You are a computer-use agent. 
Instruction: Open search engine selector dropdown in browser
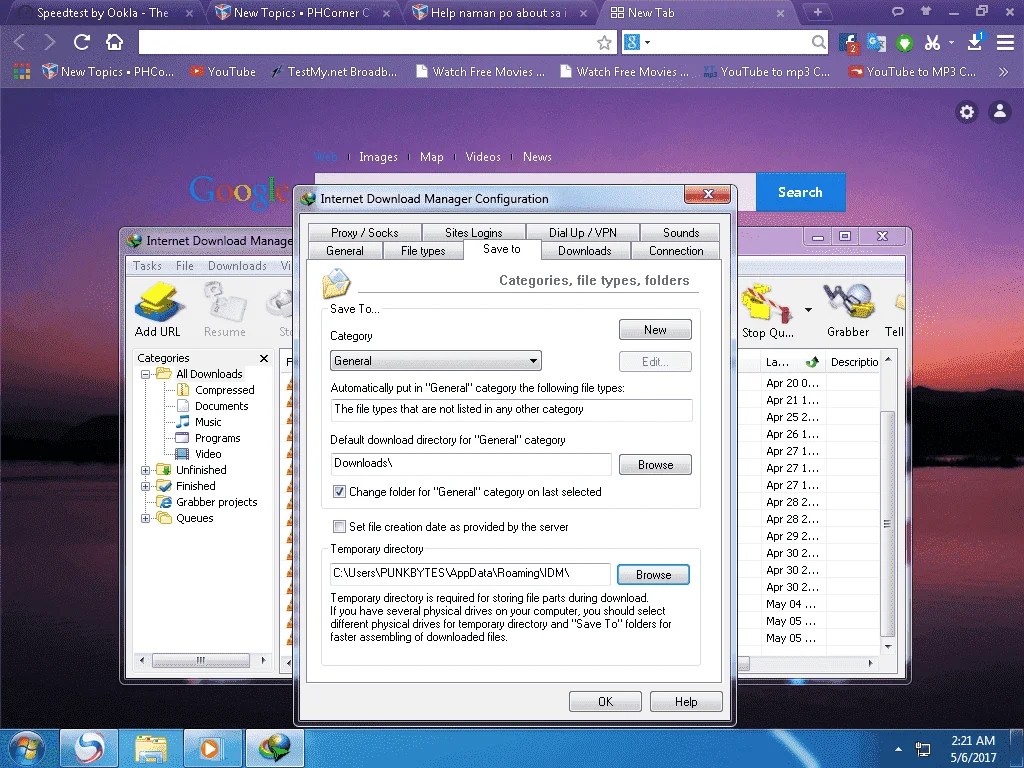[648, 42]
